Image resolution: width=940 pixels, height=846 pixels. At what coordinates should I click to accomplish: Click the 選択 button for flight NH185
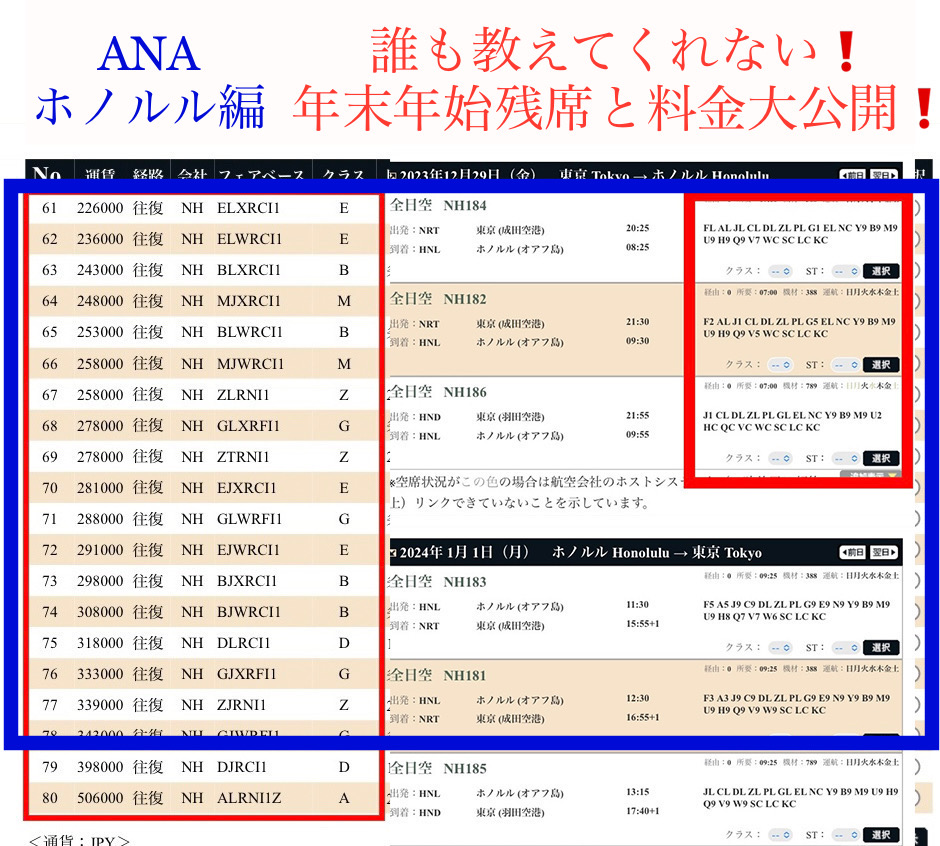[x=881, y=835]
